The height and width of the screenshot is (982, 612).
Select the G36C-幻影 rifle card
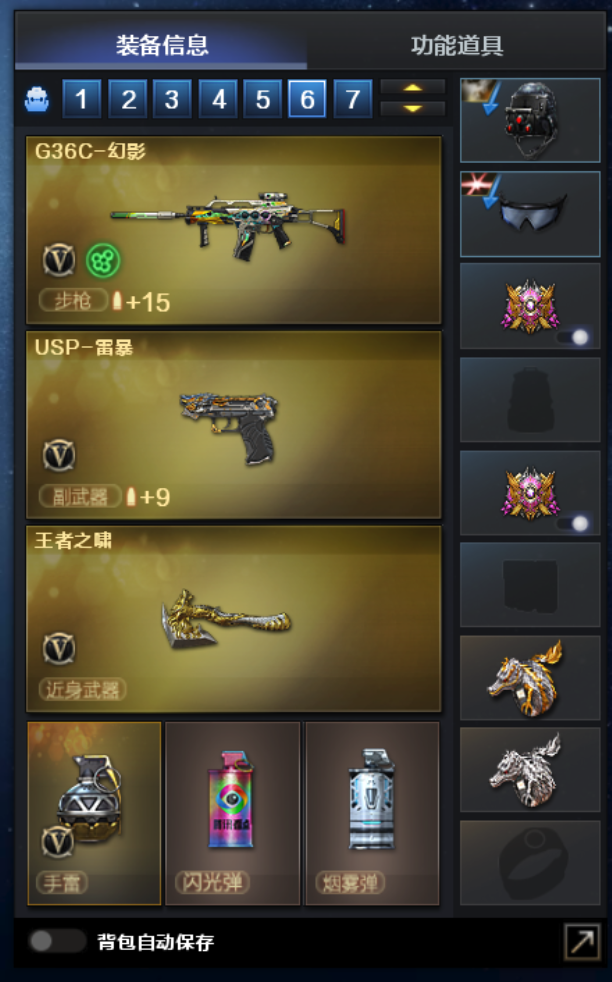(x=234, y=230)
